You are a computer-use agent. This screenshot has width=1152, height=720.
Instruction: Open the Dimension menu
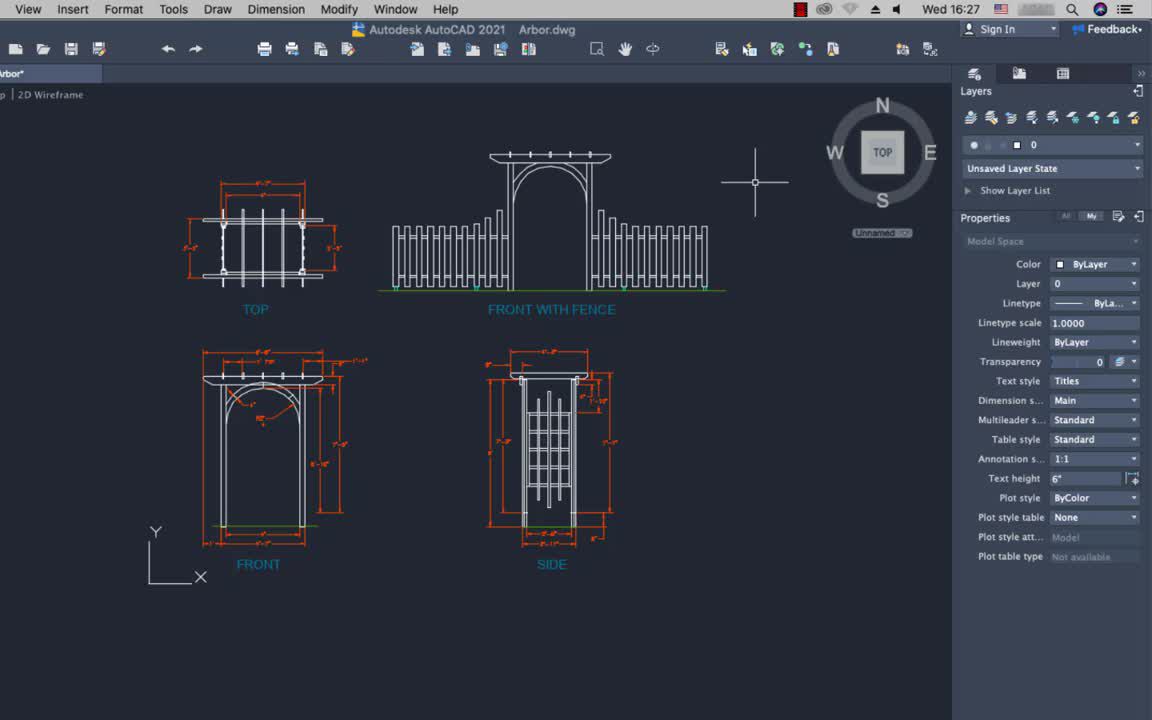276,9
